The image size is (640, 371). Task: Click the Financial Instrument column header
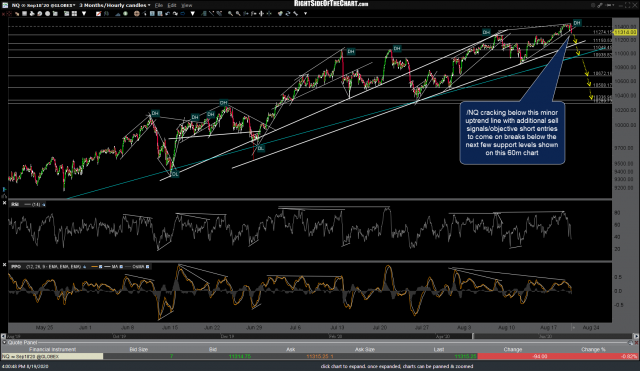[52, 349]
